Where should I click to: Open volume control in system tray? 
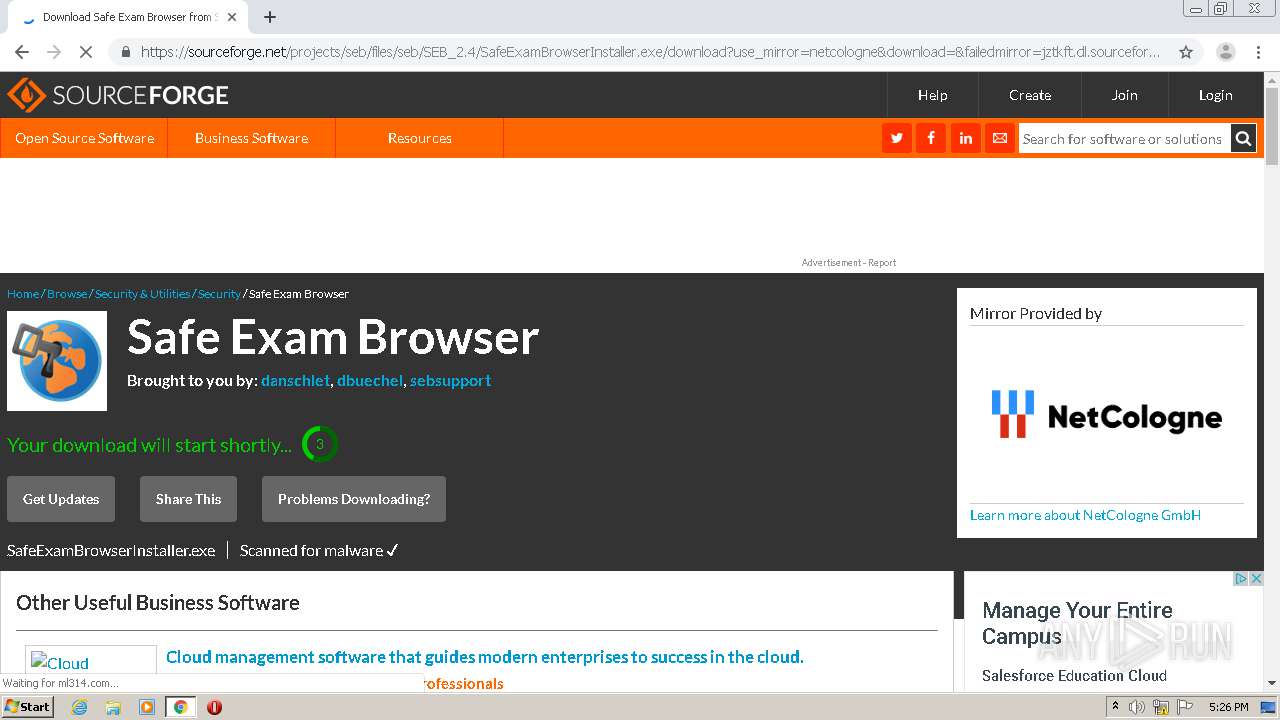(x=1137, y=707)
